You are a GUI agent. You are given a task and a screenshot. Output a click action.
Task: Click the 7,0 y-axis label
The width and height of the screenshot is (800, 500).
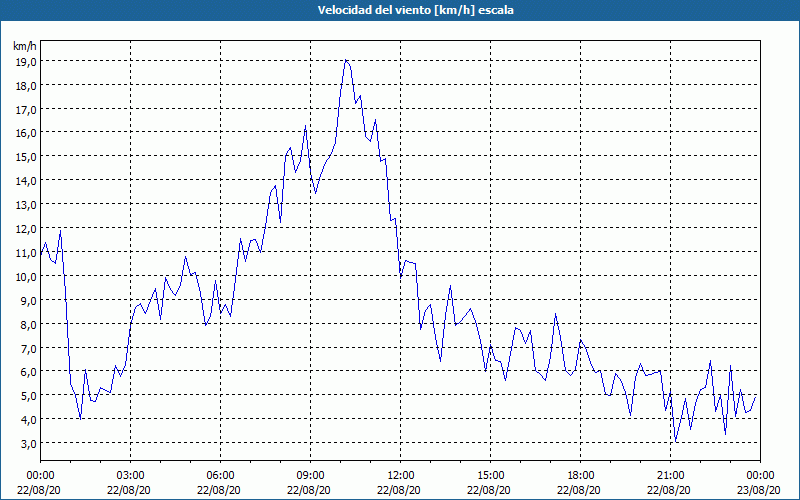(25, 347)
